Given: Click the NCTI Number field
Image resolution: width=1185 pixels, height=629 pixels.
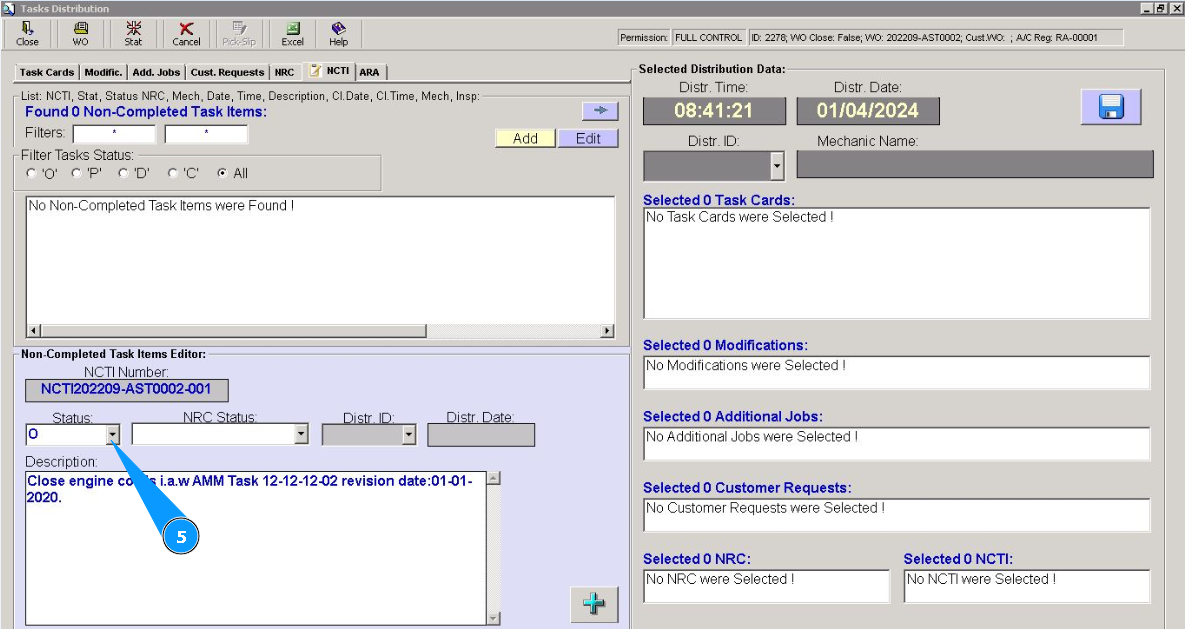Looking at the screenshot, I should [126, 390].
